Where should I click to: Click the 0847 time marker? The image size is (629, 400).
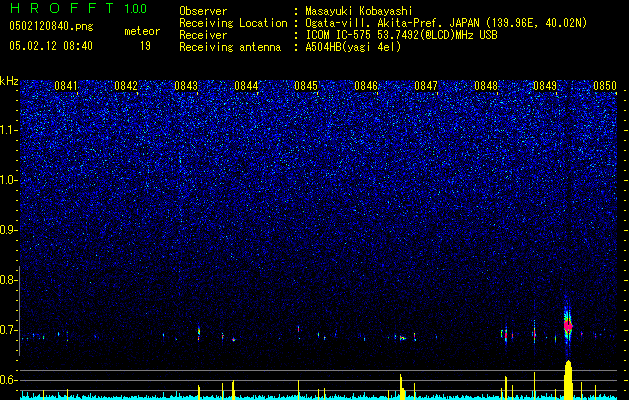(426, 86)
